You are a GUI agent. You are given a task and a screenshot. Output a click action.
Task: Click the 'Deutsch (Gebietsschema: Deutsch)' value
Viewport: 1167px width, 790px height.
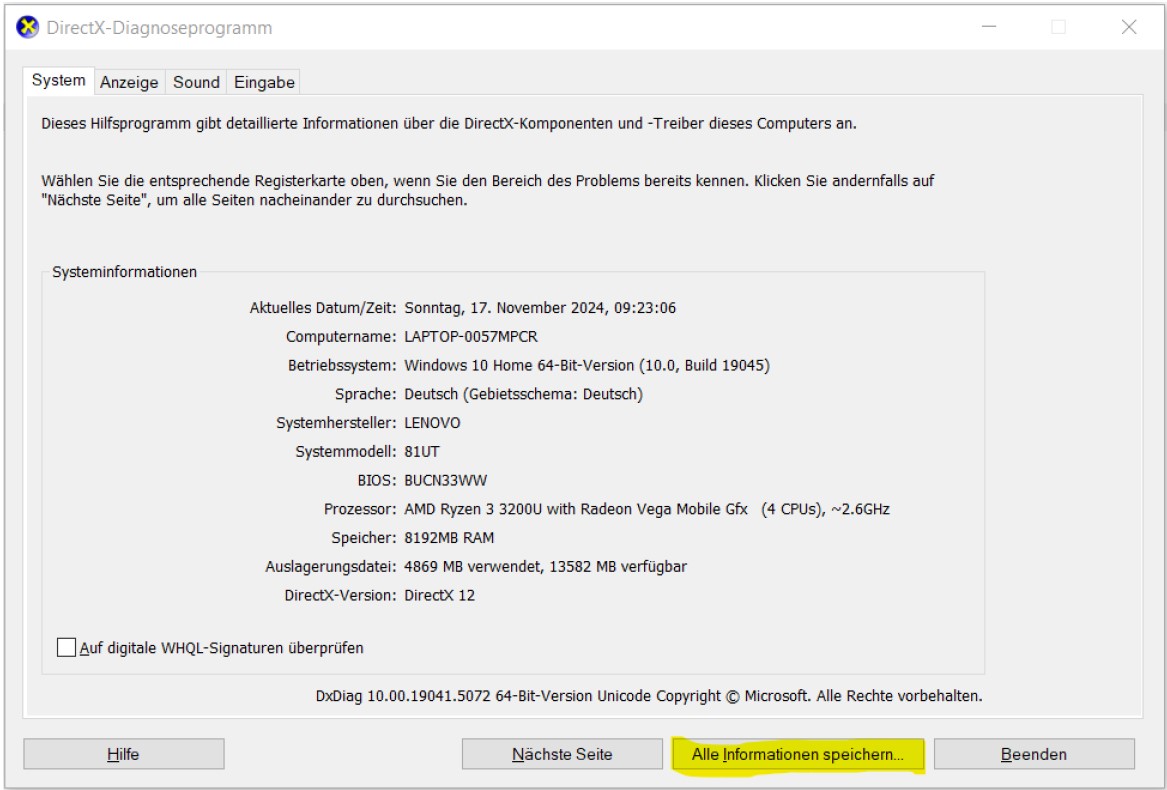(x=523, y=394)
